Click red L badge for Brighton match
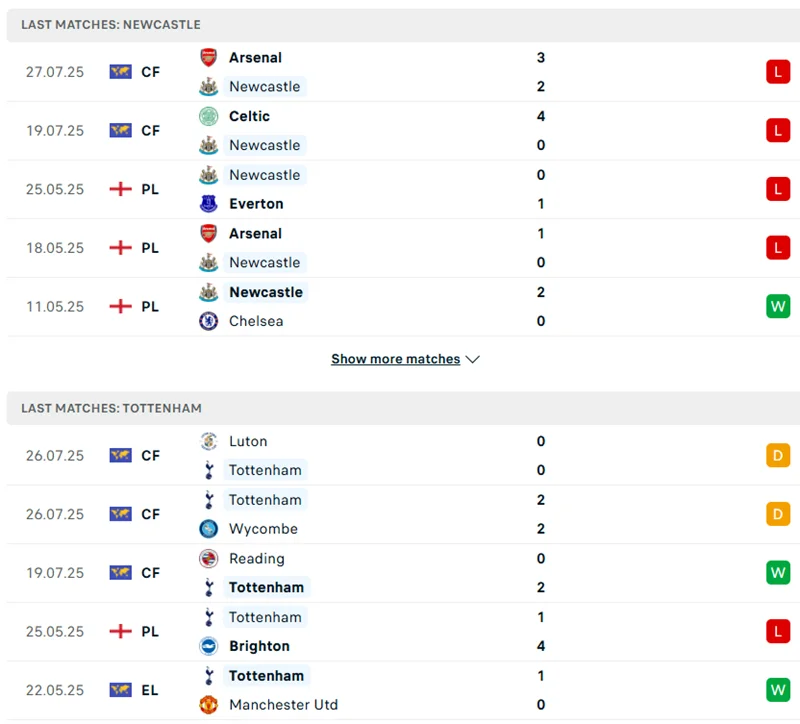The width and height of the screenshot is (800, 724). (x=778, y=631)
